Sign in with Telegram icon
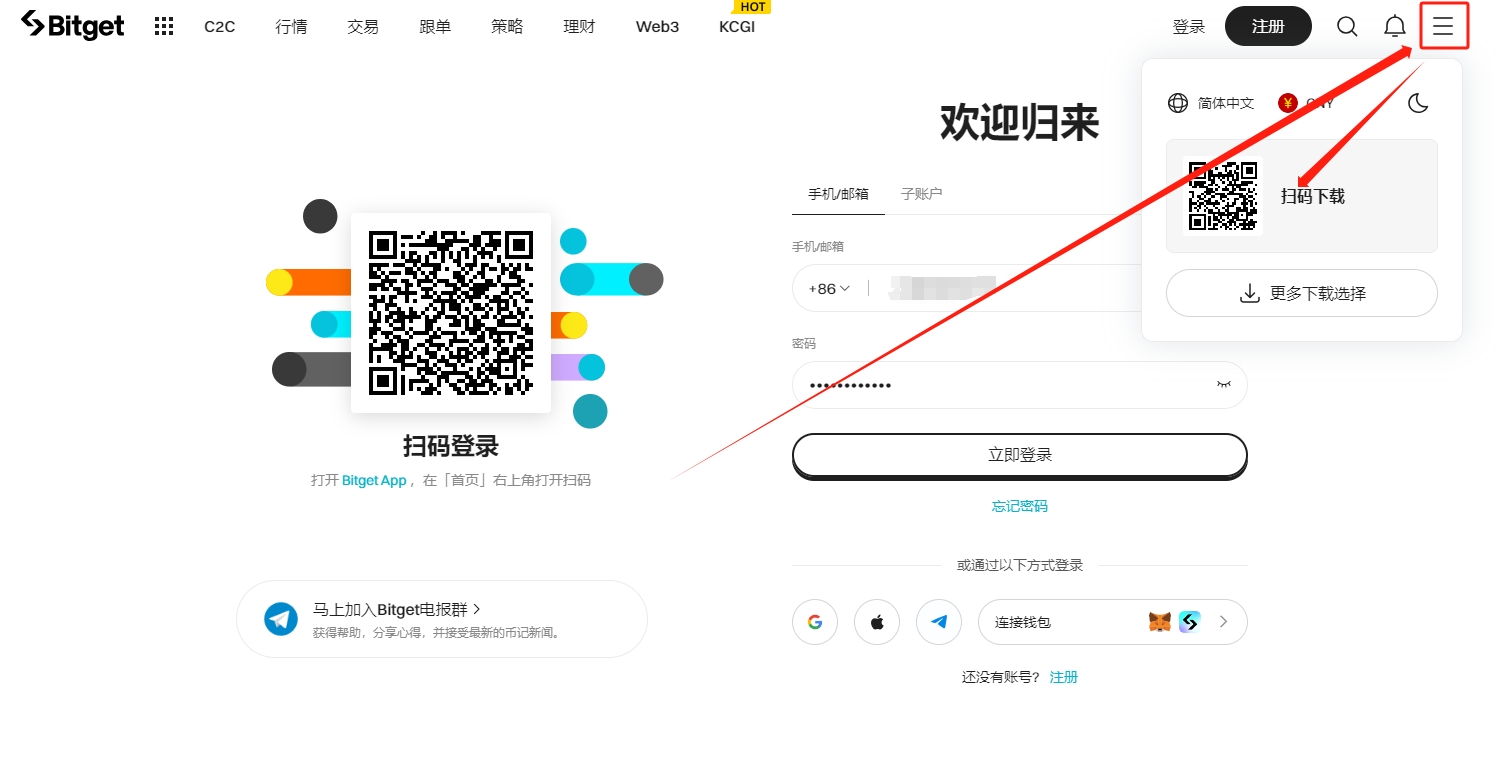 pyautogui.click(x=939, y=622)
